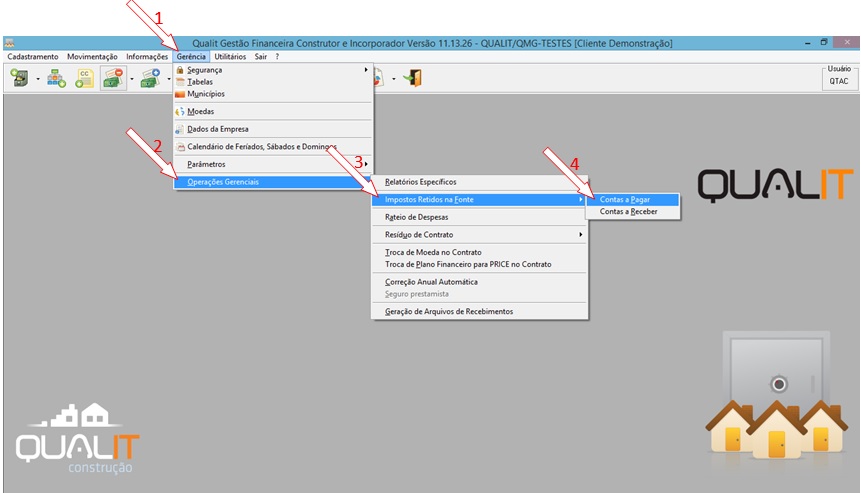The height and width of the screenshot is (493, 861).
Task: Click the application icon in title bar
Action: tap(10, 43)
